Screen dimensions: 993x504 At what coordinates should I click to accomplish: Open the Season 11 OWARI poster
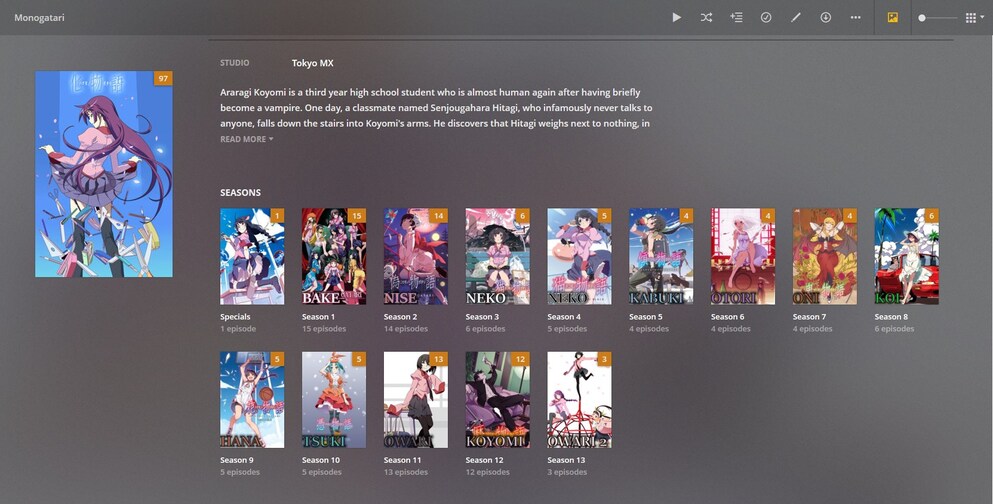coord(415,400)
